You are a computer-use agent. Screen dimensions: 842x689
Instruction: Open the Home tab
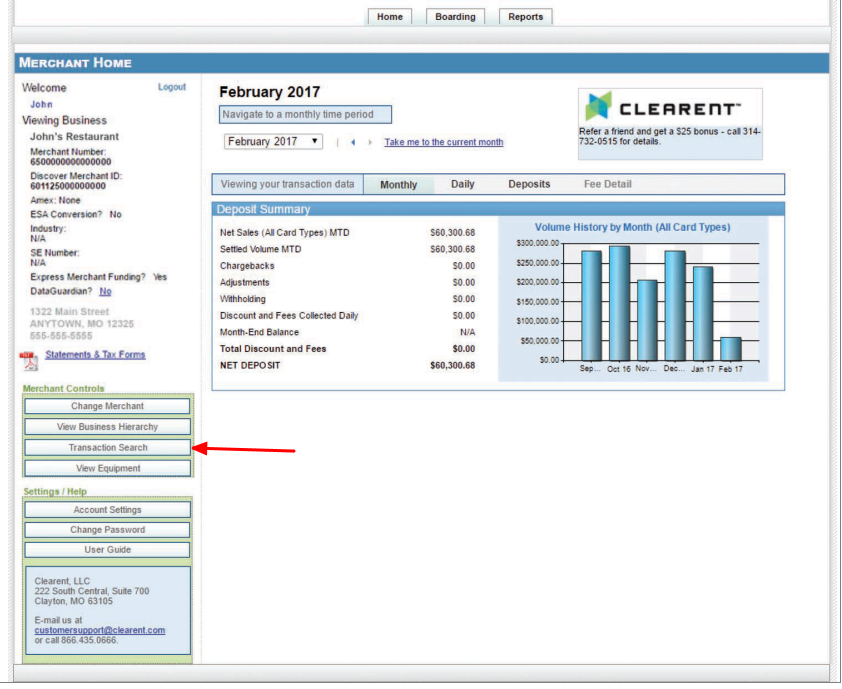(x=389, y=17)
